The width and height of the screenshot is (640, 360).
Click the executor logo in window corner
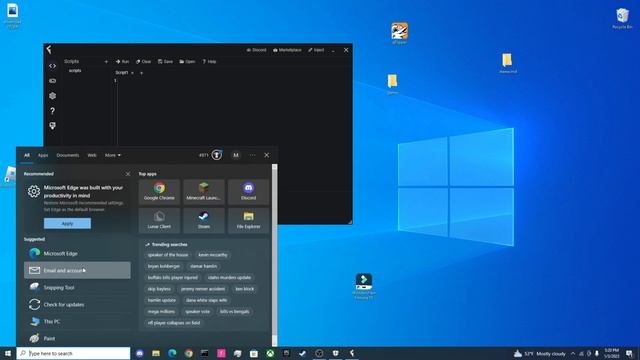tap(49, 49)
